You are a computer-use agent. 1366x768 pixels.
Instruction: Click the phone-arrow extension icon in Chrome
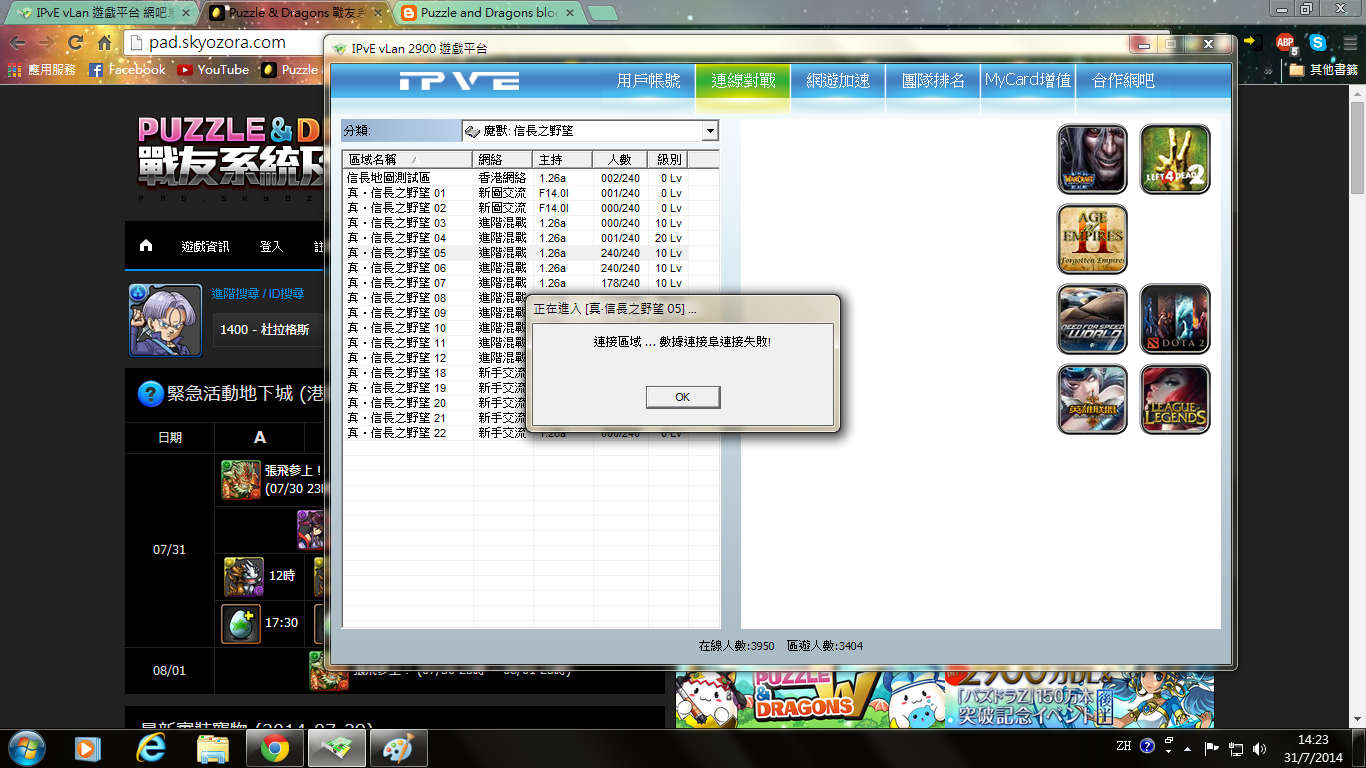click(1252, 42)
